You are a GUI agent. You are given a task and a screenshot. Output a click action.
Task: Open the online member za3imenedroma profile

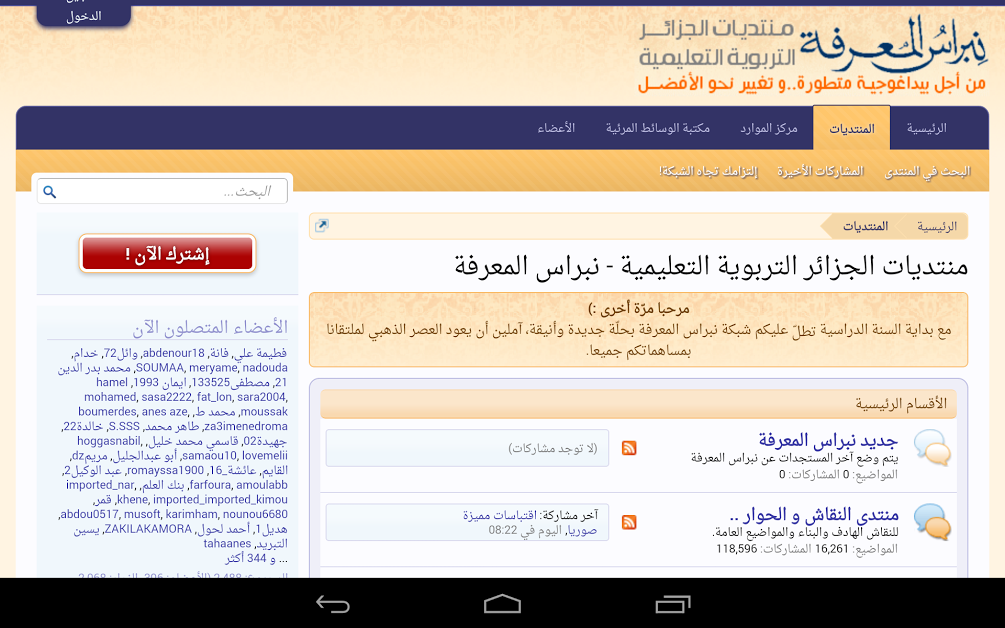[x=245, y=427]
